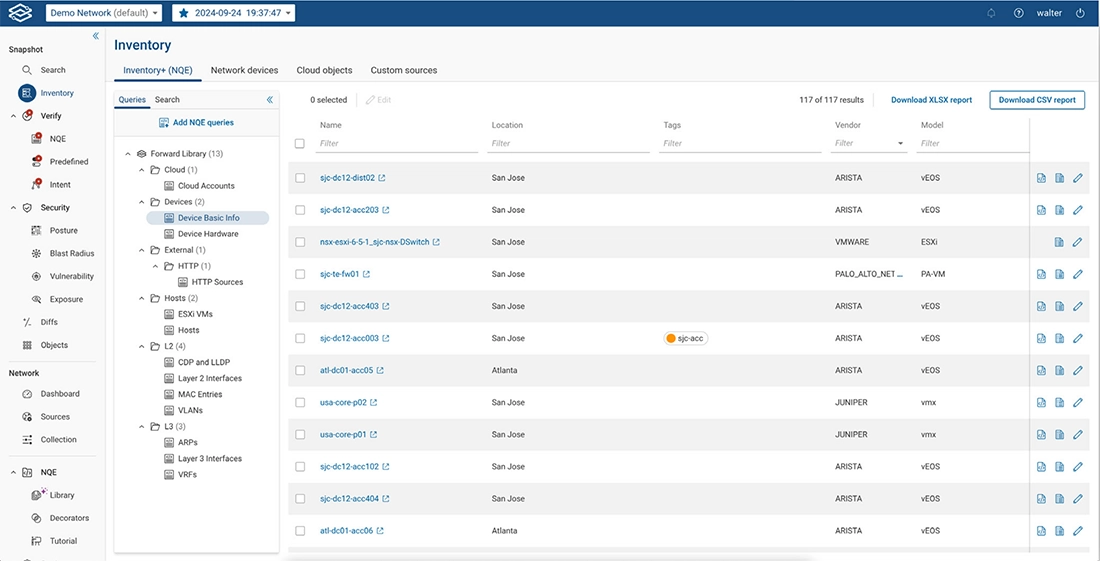
Task: Collapse the left navigation sidebar
Action: pos(95,36)
